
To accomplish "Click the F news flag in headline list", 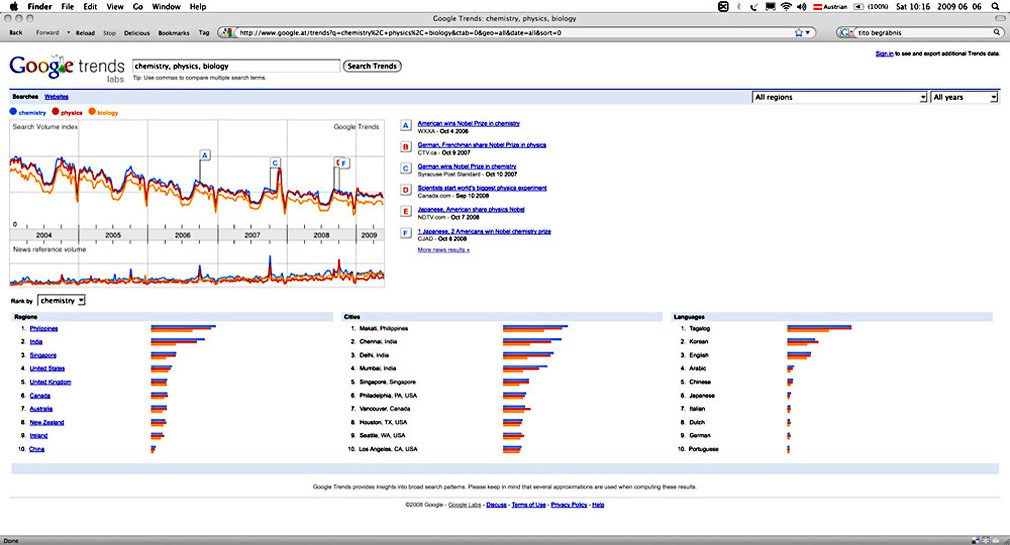I will tap(406, 233).
